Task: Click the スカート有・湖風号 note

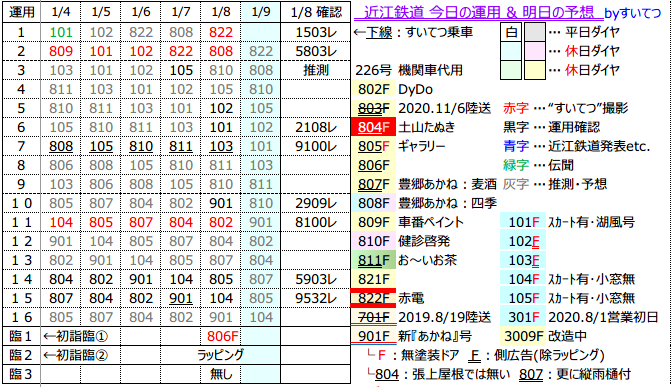Action: [x=591, y=223]
